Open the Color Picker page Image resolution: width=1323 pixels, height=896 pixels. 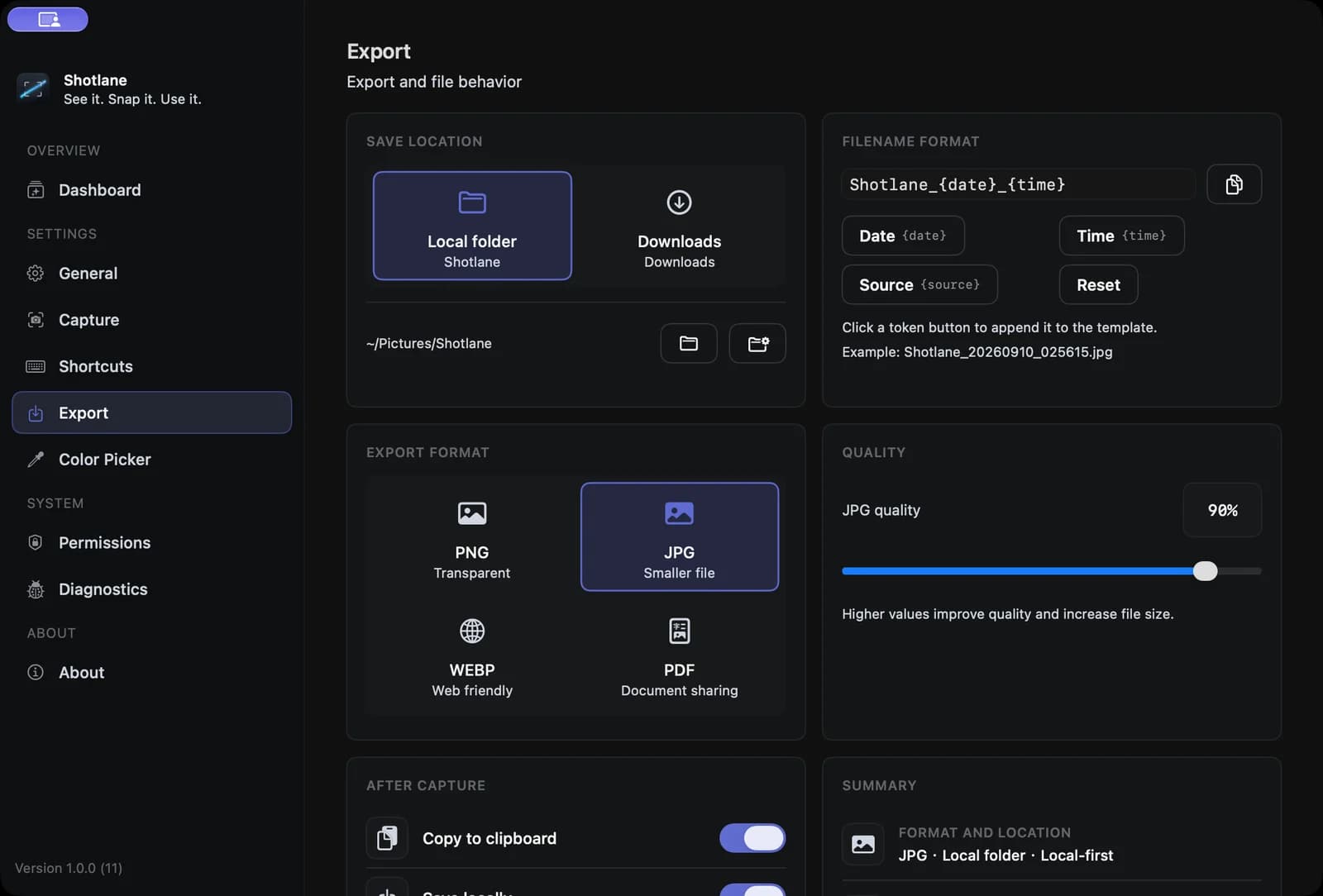(152, 459)
